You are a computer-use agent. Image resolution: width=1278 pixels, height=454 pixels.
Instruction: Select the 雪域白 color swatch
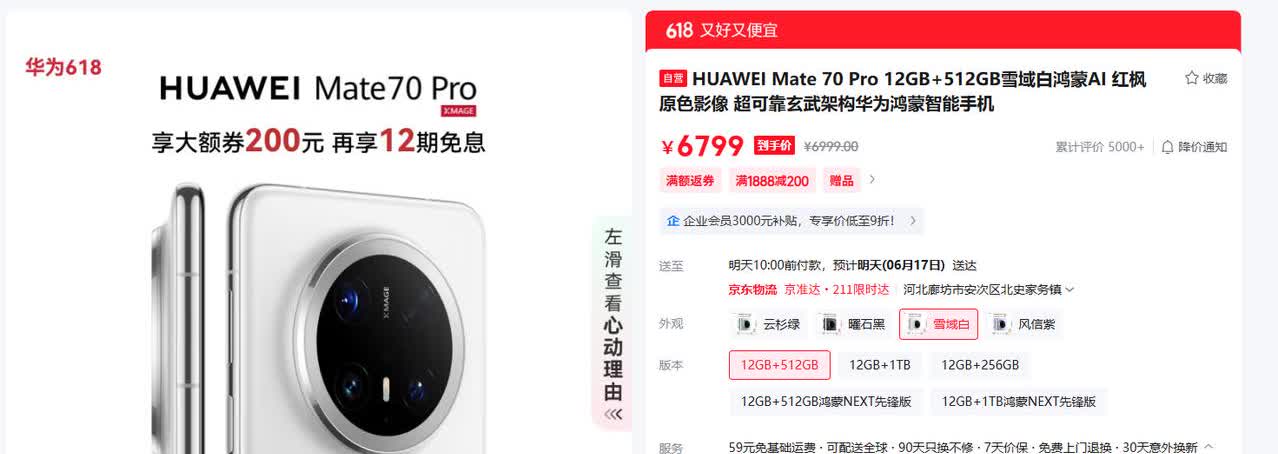(x=938, y=324)
